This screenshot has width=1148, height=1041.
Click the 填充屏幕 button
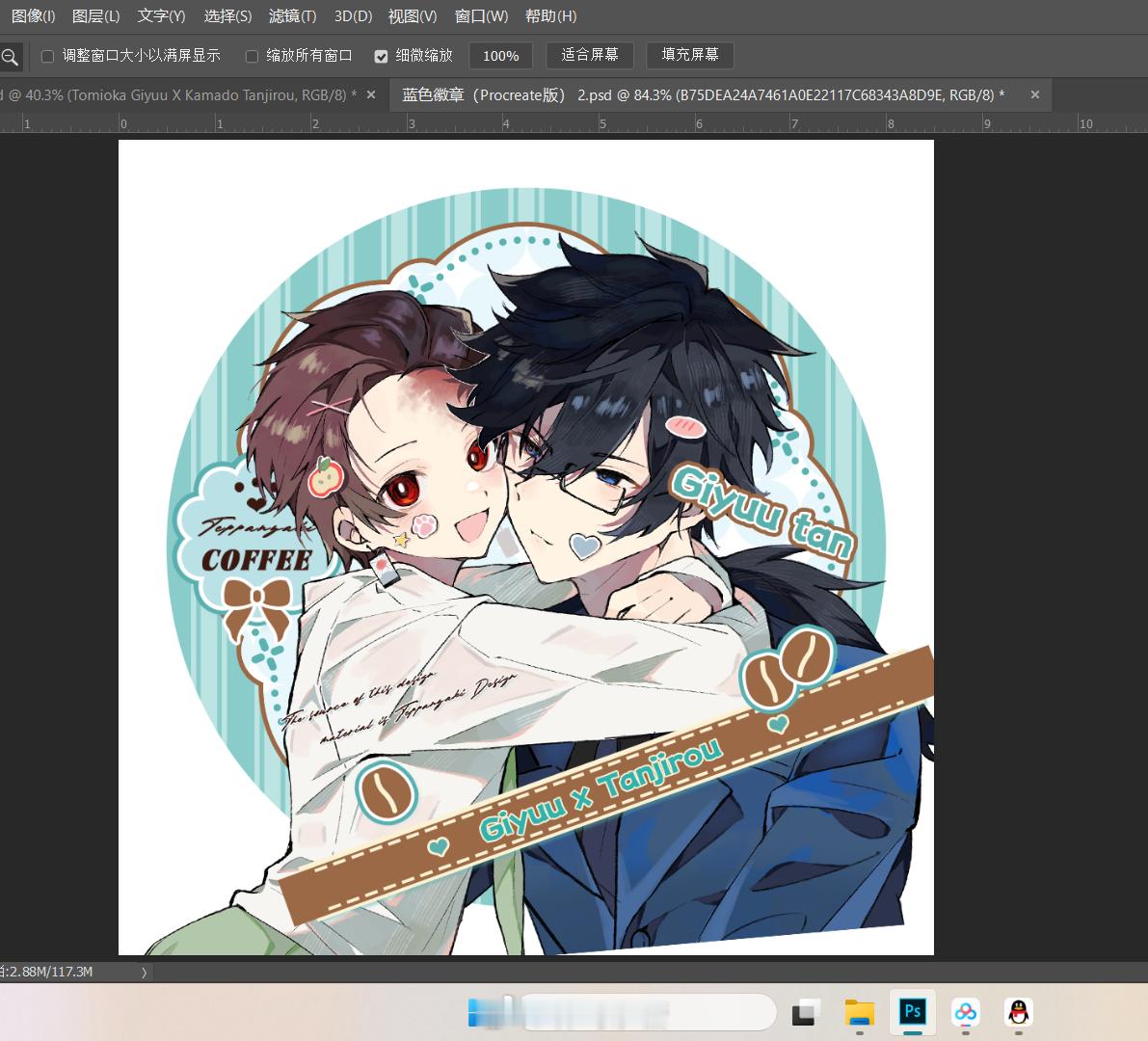tap(690, 55)
